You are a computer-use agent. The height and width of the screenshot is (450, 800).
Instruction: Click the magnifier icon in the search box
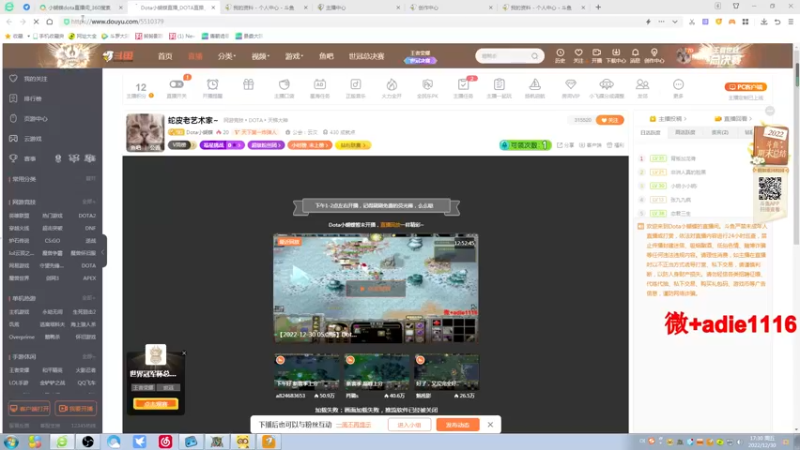tap(534, 56)
